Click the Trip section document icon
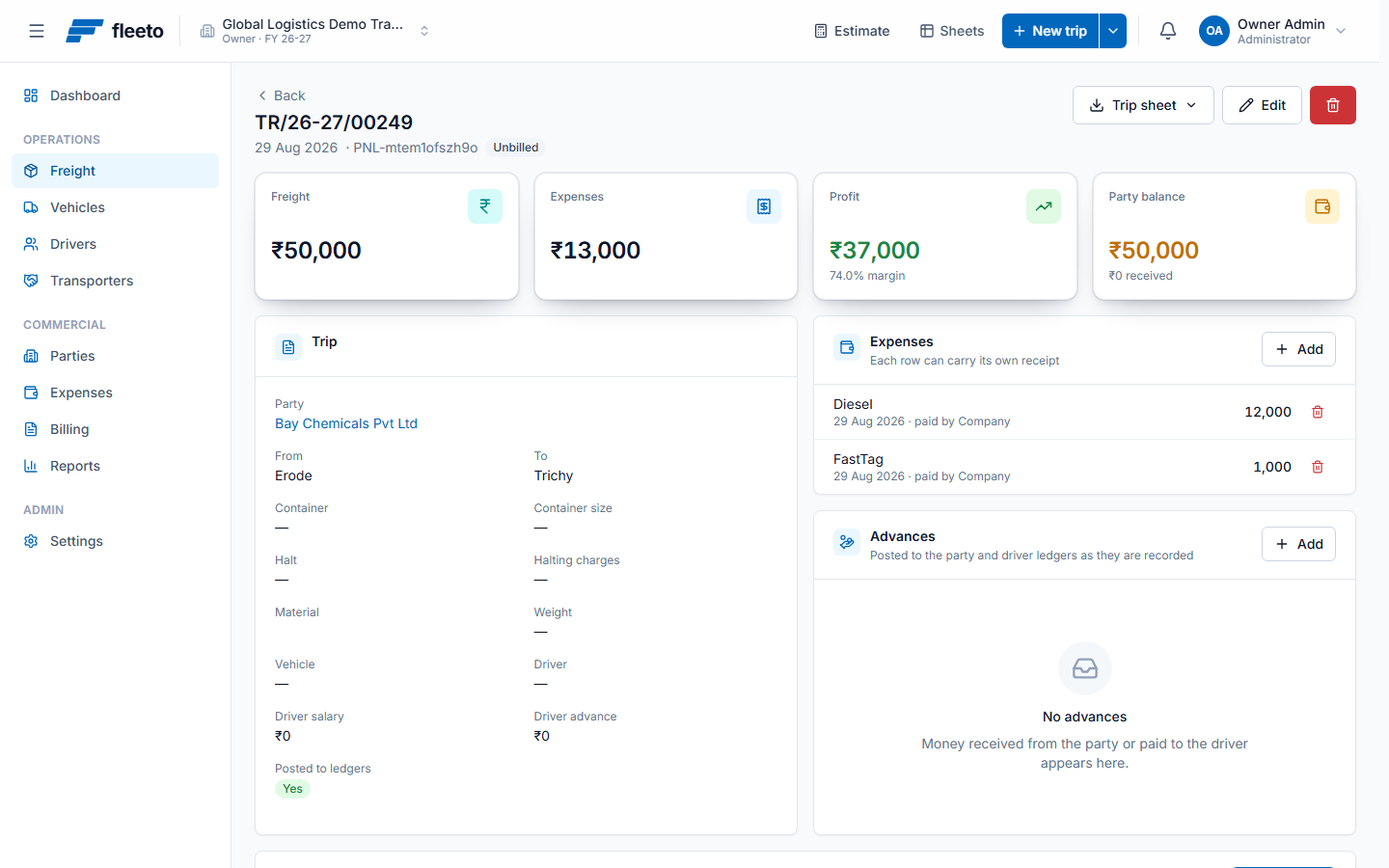 (x=288, y=347)
